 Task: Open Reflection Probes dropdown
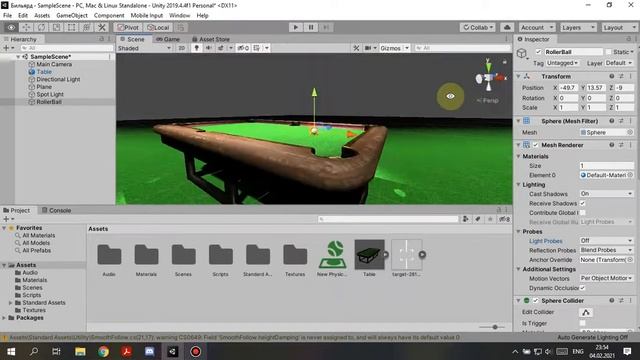tap(606, 250)
